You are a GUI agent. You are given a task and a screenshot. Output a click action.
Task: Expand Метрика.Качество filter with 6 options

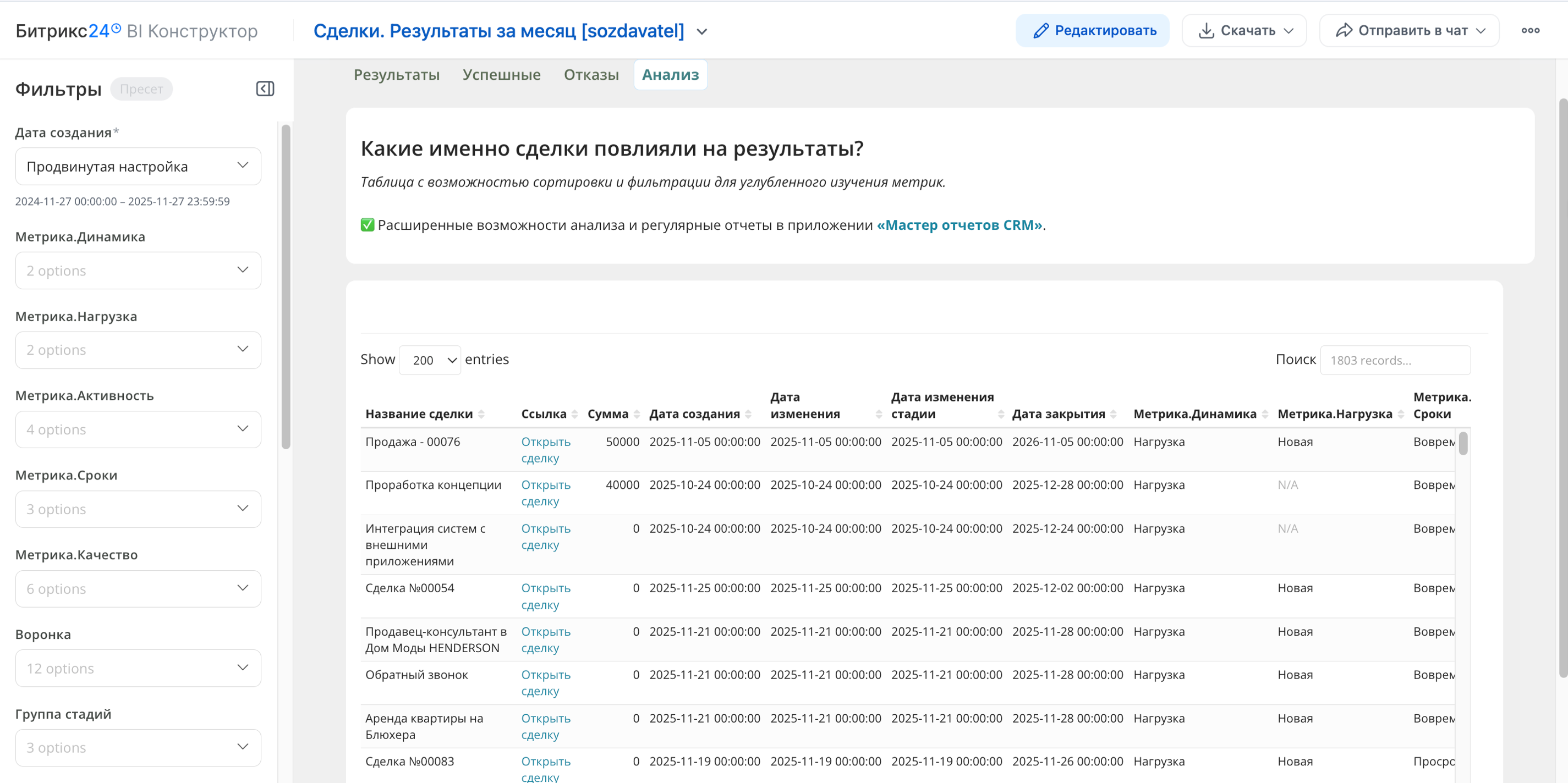point(138,588)
